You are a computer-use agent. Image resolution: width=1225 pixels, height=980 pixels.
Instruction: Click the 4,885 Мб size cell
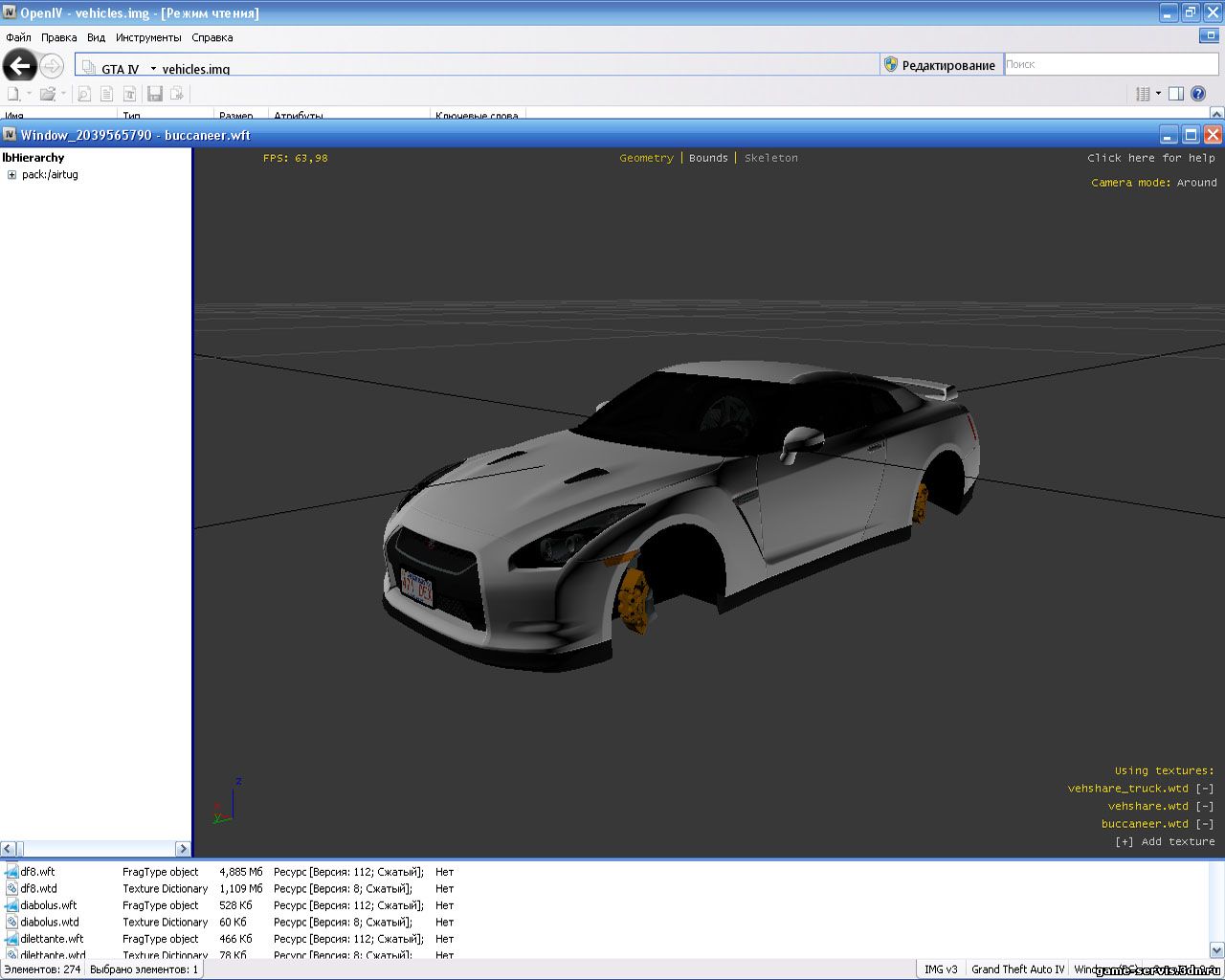(x=241, y=872)
